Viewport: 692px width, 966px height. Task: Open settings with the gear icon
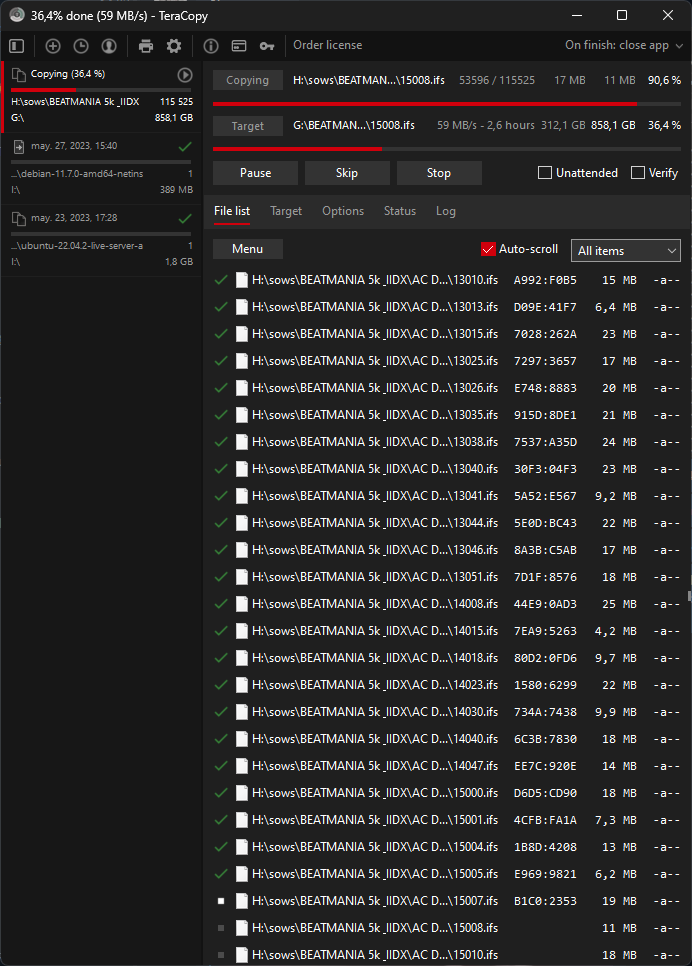pyautogui.click(x=174, y=46)
